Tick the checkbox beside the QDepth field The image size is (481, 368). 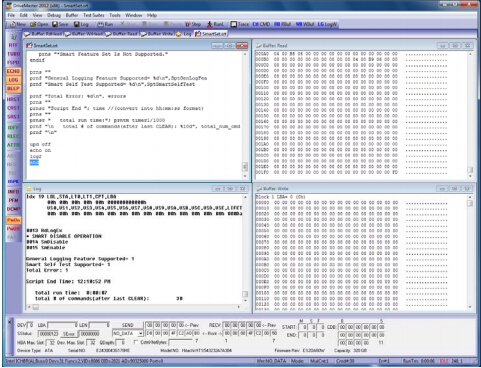tap(136, 342)
